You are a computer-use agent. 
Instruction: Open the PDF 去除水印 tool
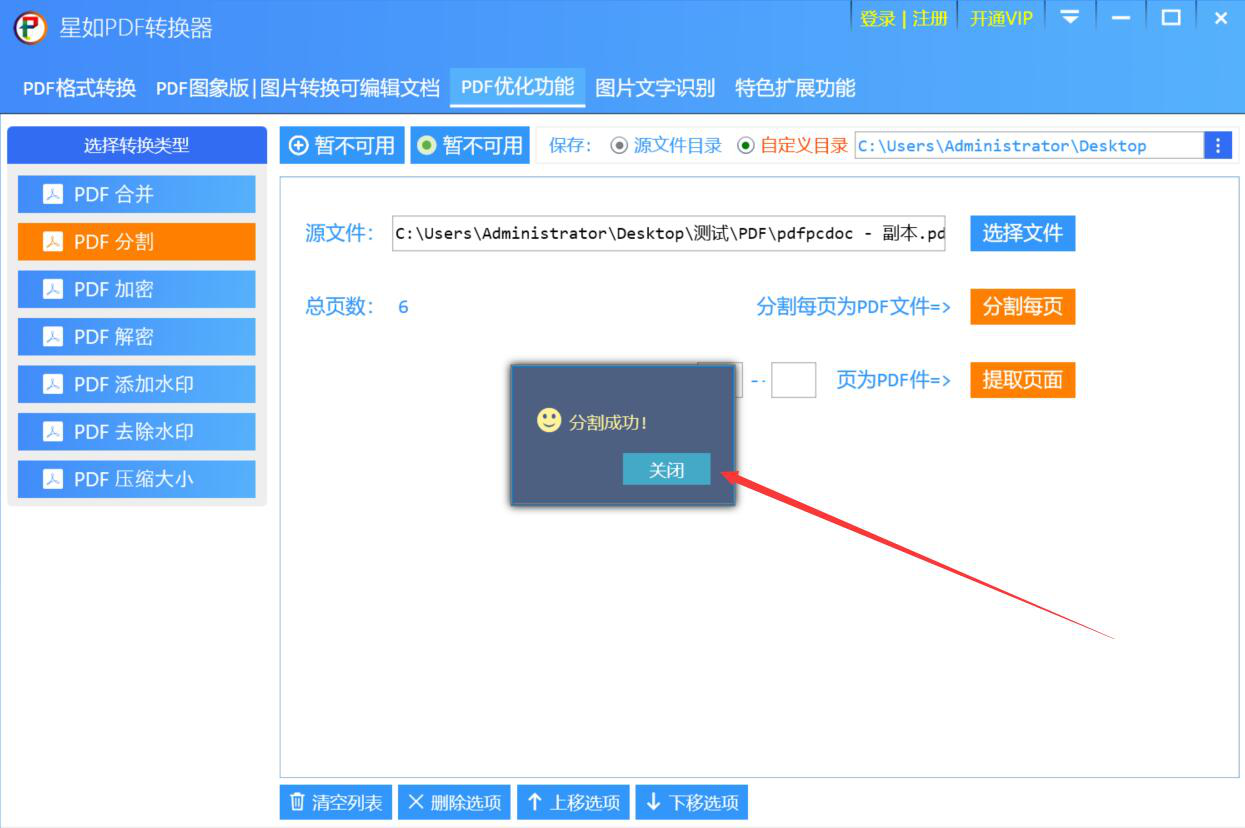click(x=136, y=431)
